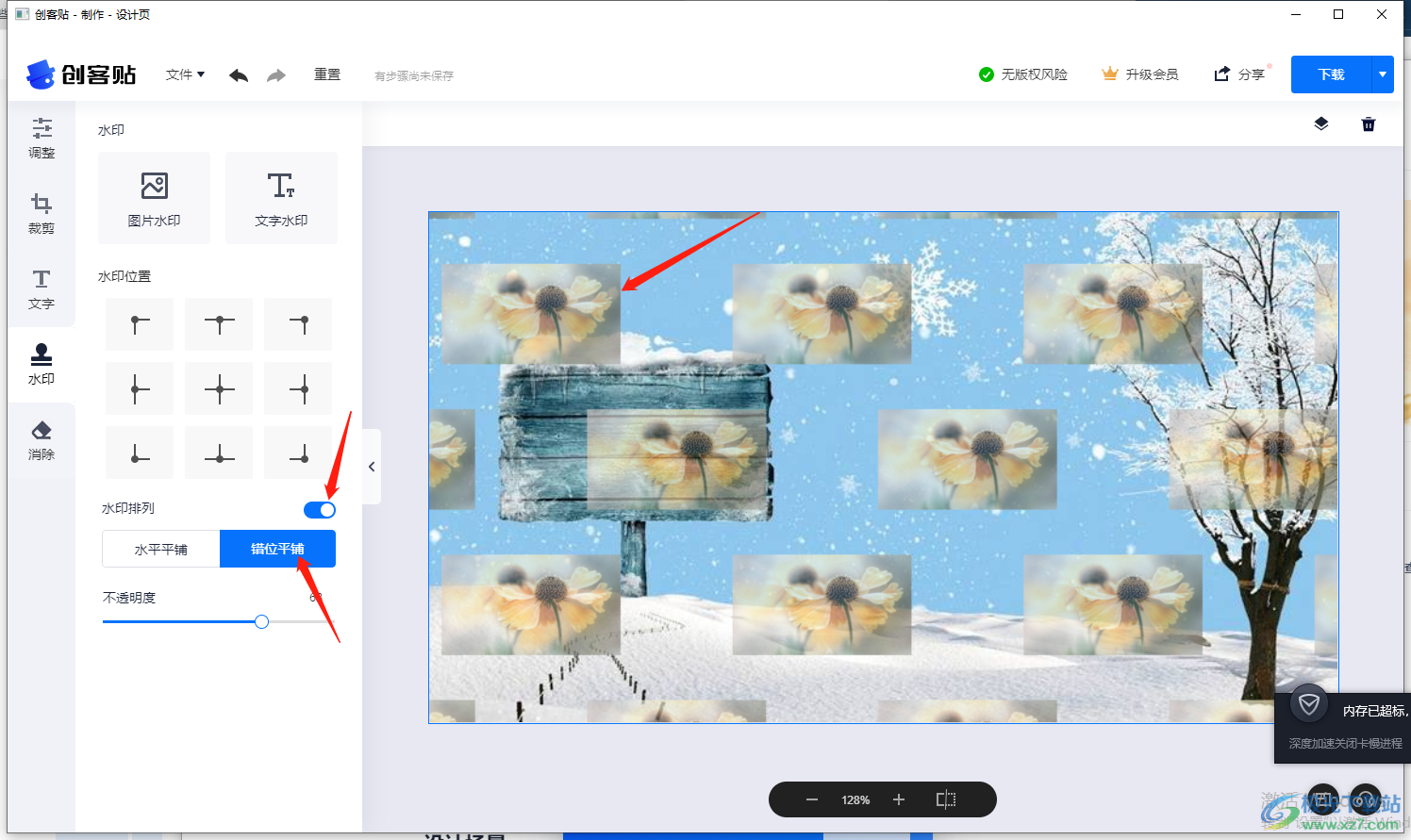1411x840 pixels.
Task: Collapse the left panel with chevron
Action: coord(372,467)
